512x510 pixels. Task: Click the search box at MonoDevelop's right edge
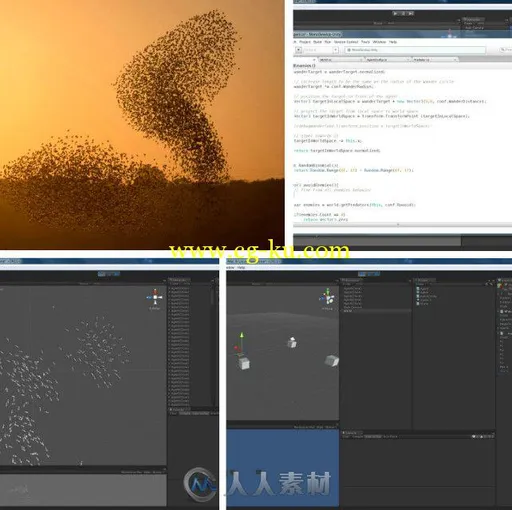[x=506, y=50]
